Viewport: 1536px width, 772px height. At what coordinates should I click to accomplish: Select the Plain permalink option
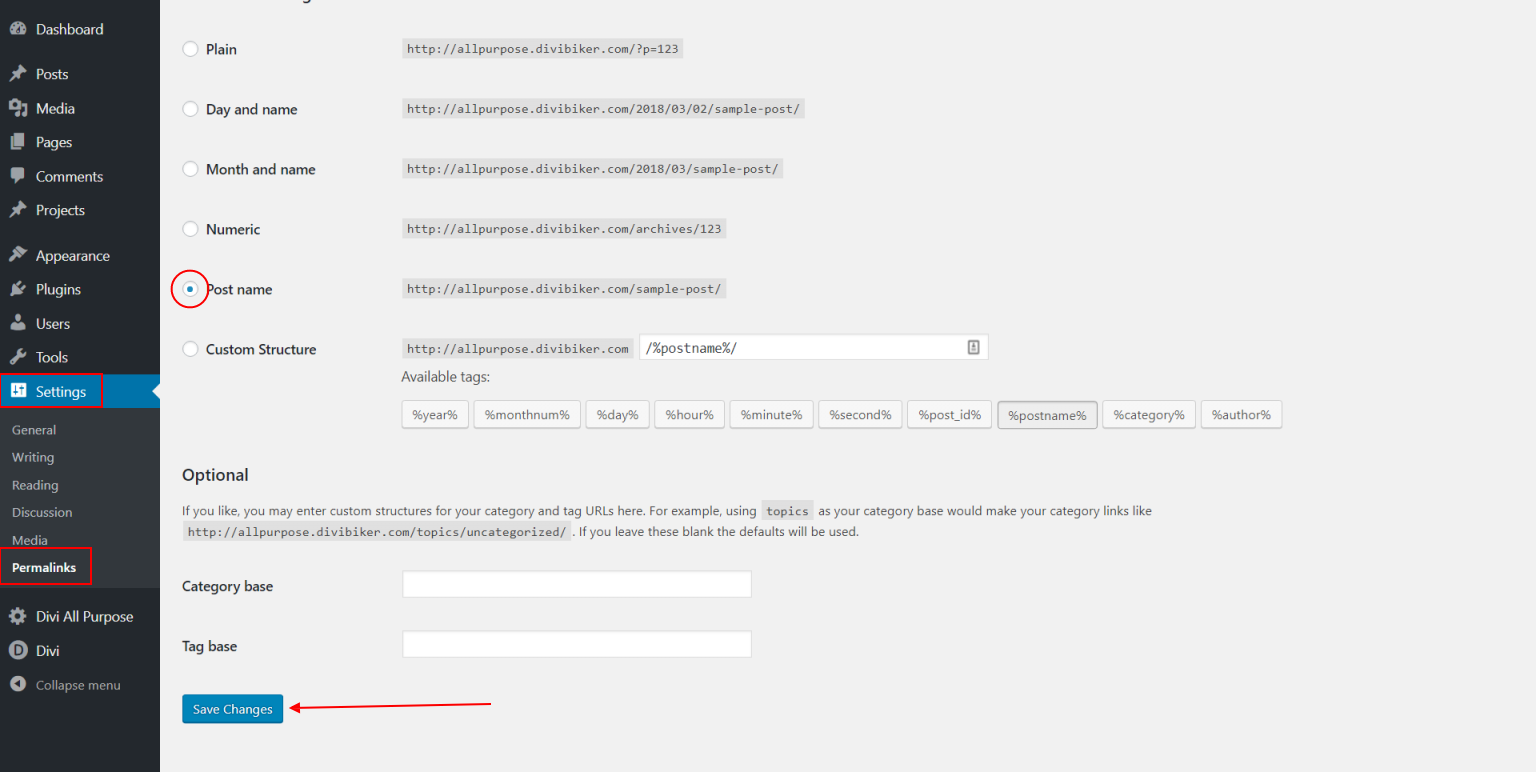pyautogui.click(x=190, y=49)
